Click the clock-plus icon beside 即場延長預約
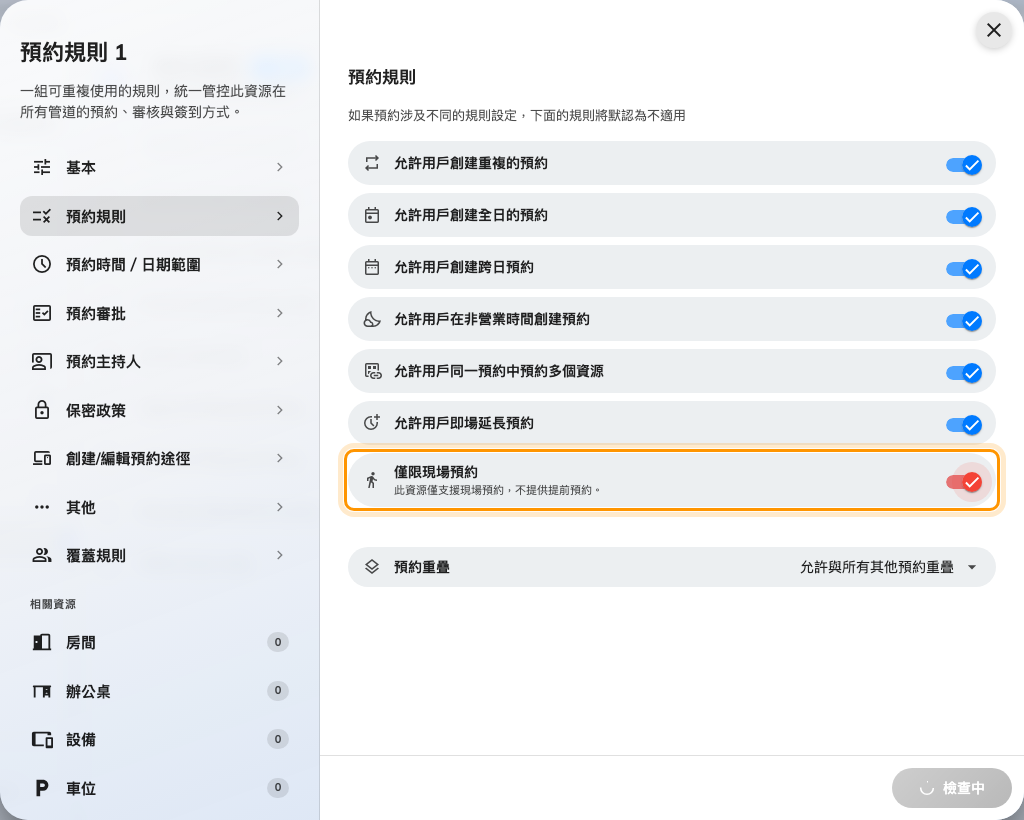This screenshot has width=1024, height=820. (x=372, y=423)
